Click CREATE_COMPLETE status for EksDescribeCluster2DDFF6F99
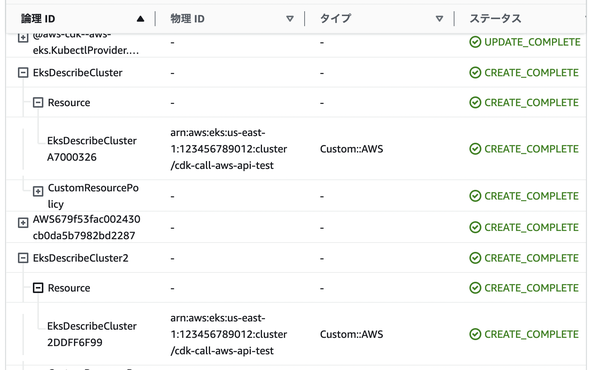Image resolution: width=592 pixels, height=370 pixels. click(532, 334)
